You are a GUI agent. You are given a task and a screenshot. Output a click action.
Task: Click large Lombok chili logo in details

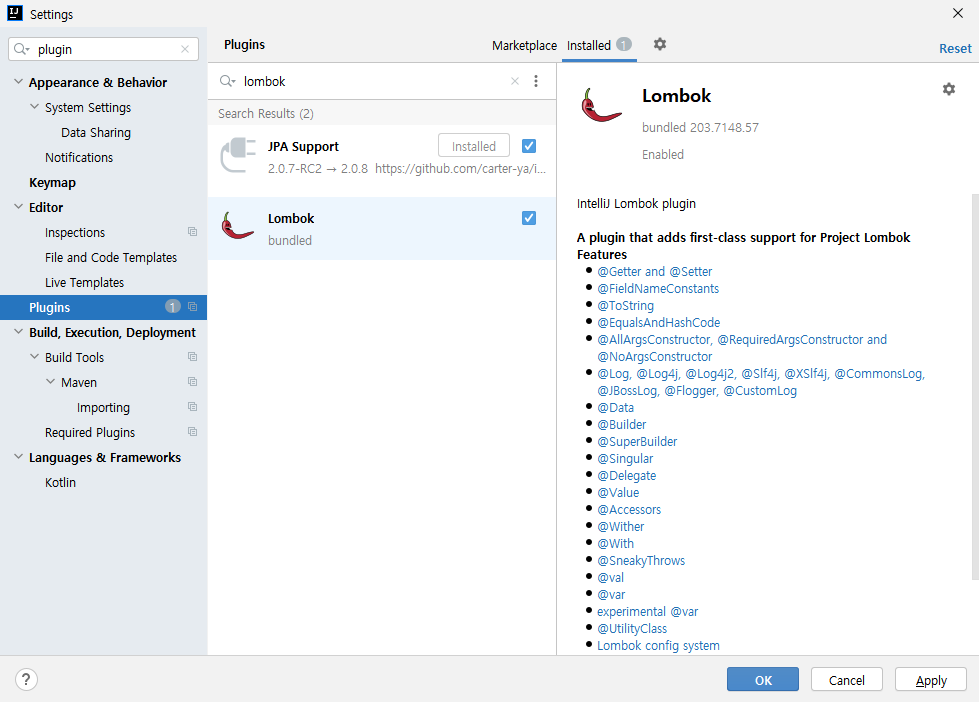601,104
